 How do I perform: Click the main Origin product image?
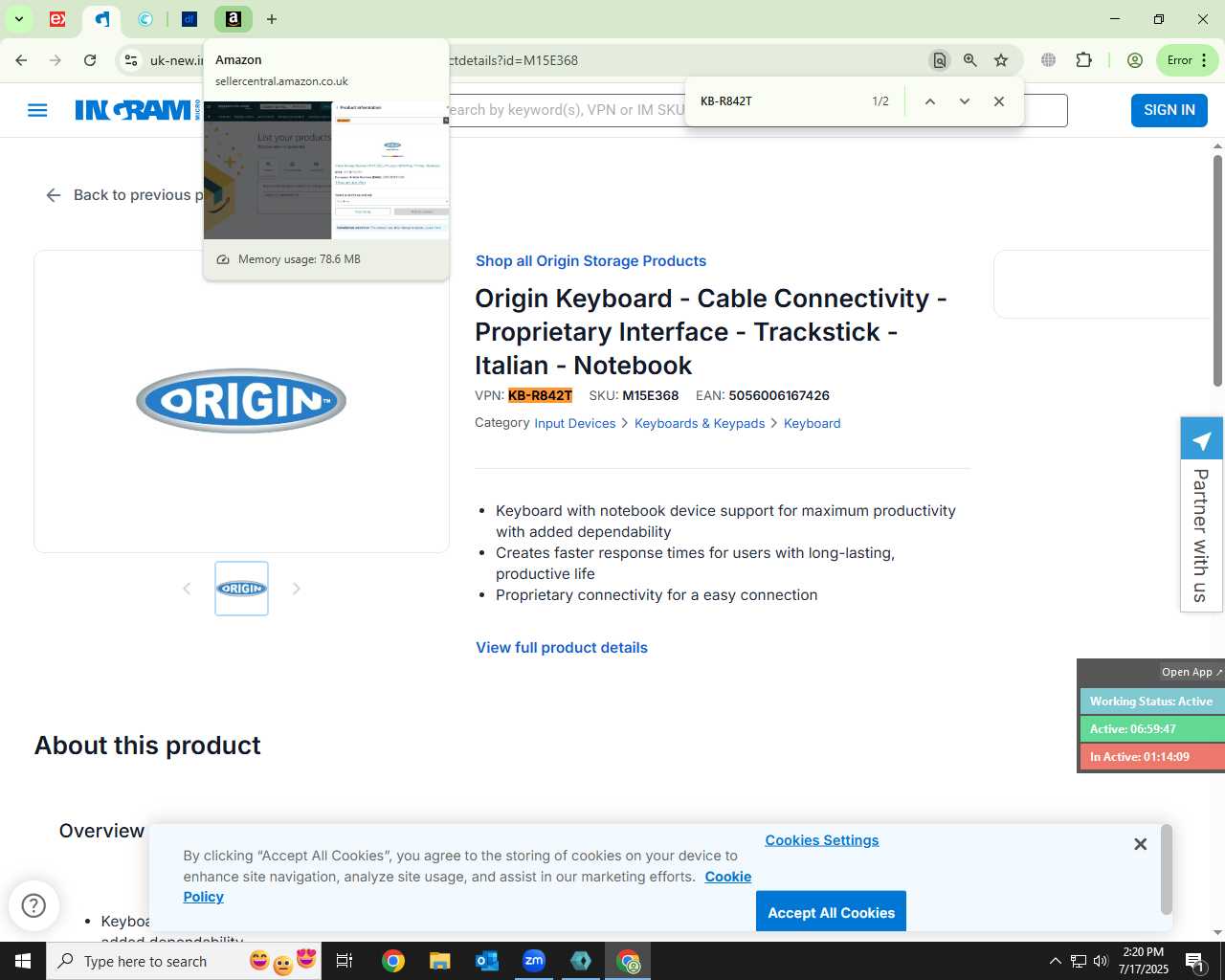pyautogui.click(x=241, y=401)
